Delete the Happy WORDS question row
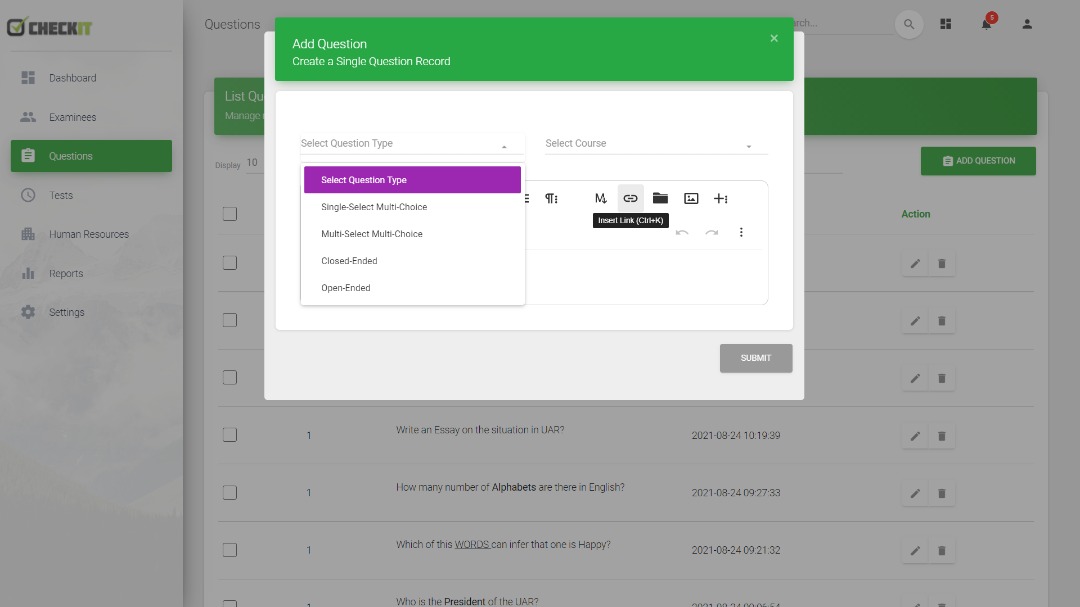The image size is (1080, 607). (942, 551)
